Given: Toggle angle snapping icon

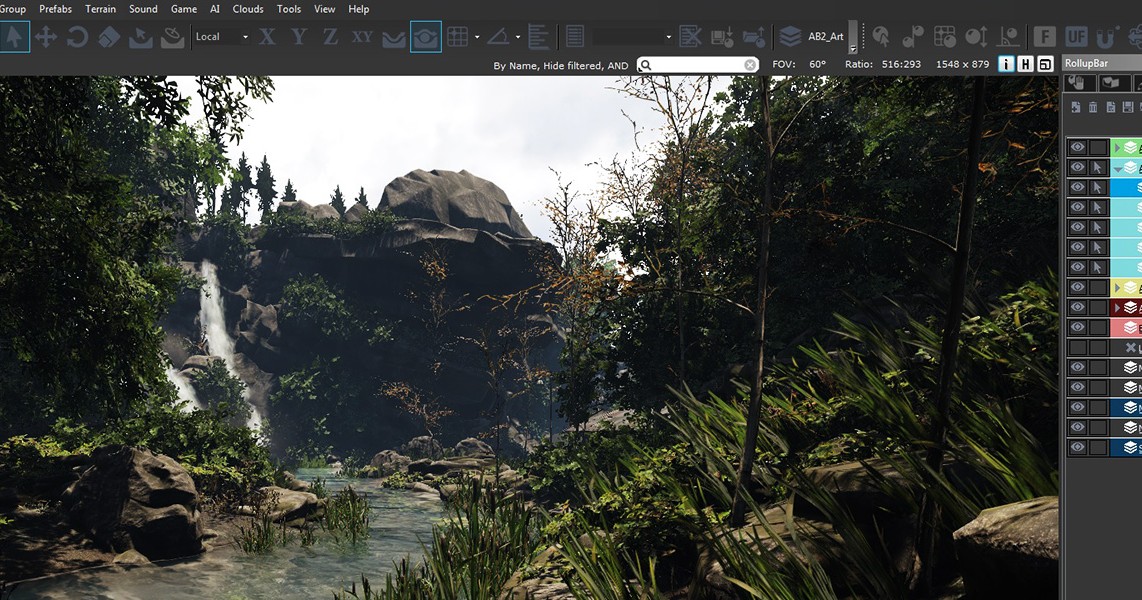Looking at the screenshot, I should (x=498, y=36).
